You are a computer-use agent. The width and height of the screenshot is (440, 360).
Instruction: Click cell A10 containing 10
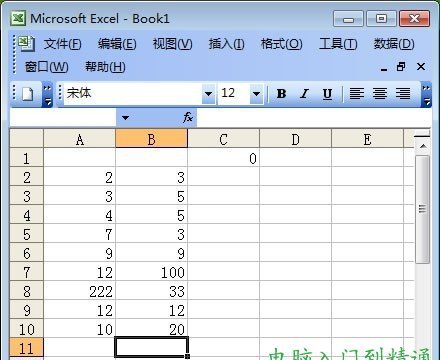80,329
